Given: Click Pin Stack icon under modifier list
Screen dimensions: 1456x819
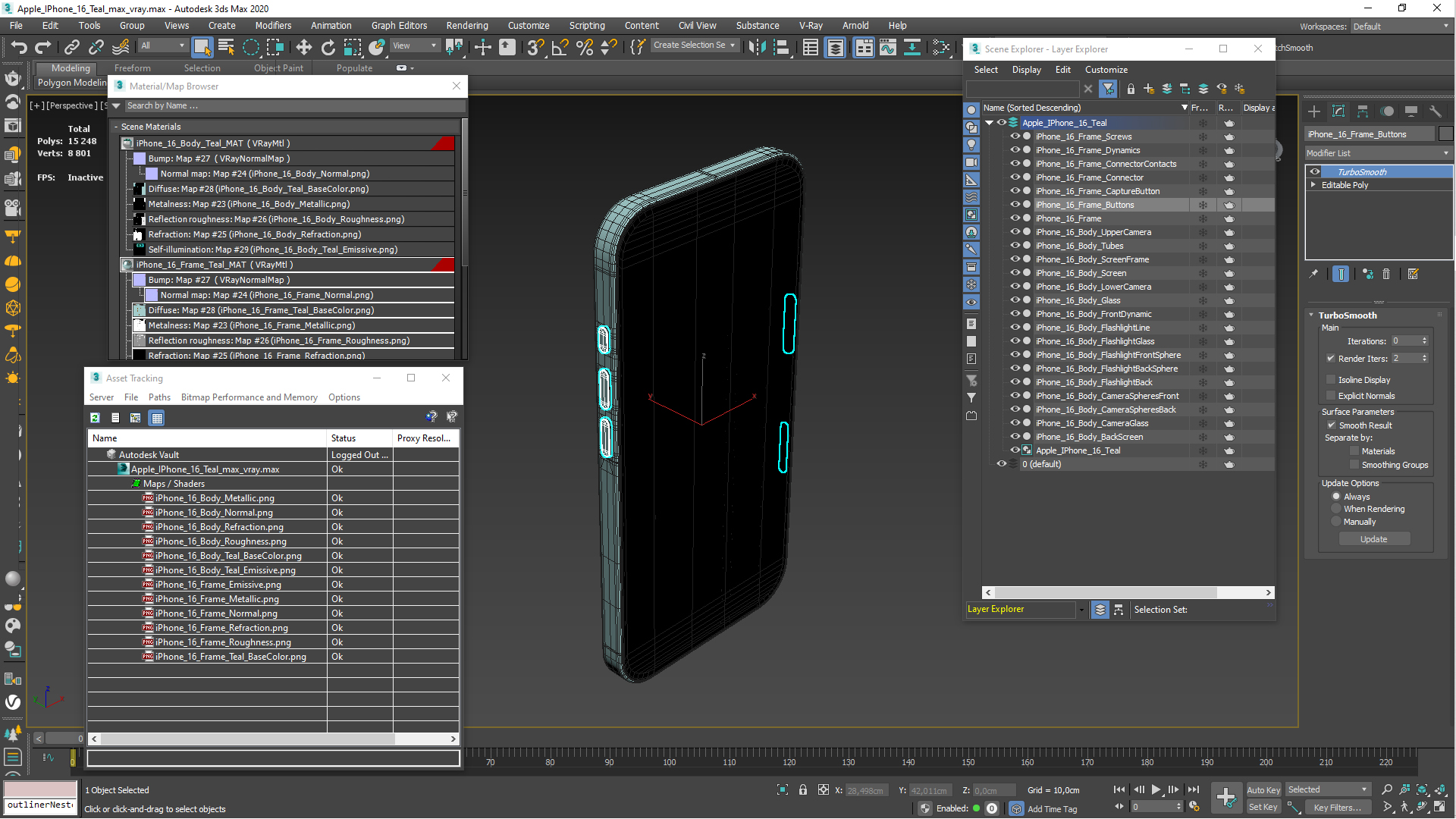Looking at the screenshot, I should pyautogui.click(x=1314, y=275).
